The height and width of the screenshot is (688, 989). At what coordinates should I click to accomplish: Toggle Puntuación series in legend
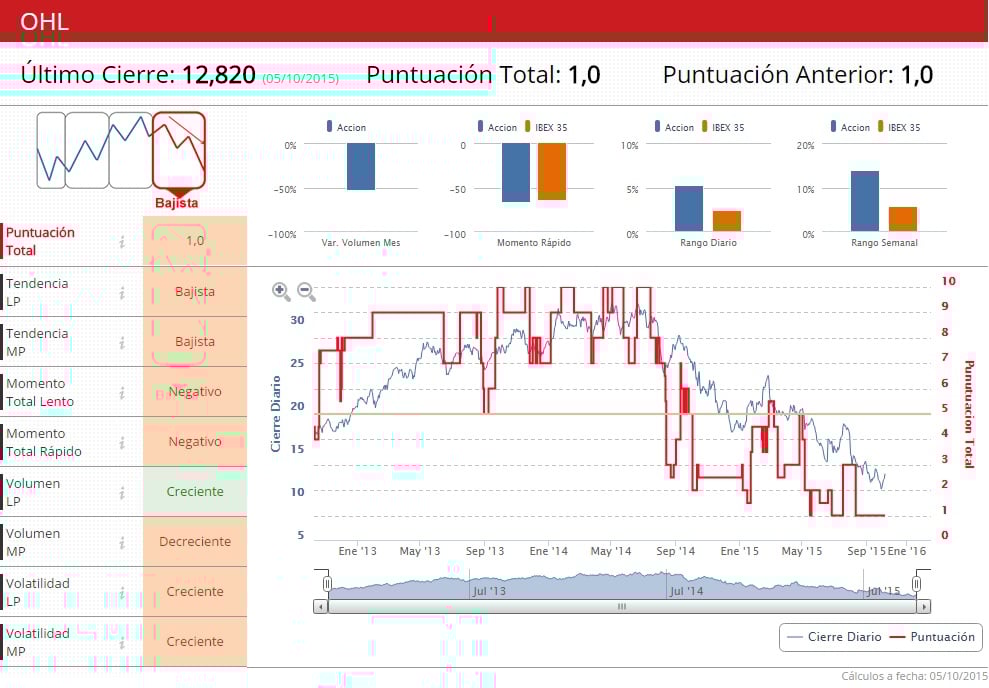coord(932,637)
